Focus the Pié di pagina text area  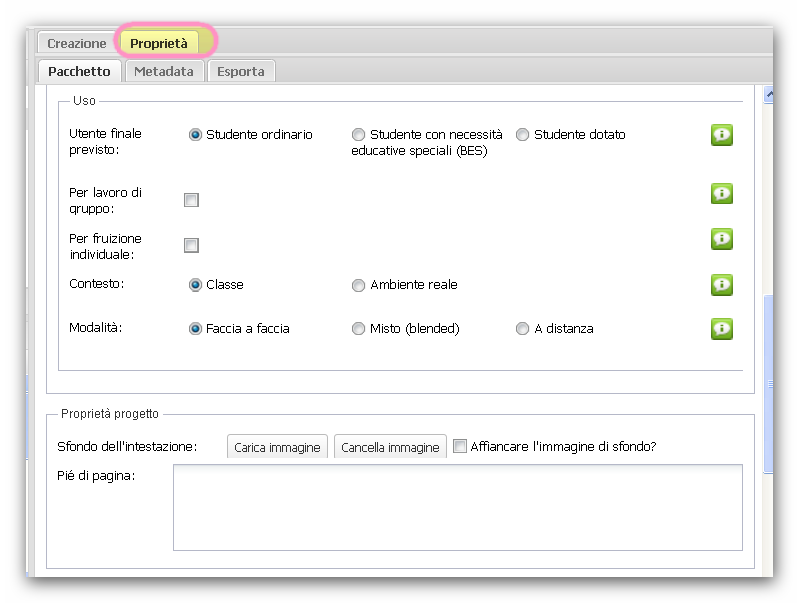[x=458, y=507]
